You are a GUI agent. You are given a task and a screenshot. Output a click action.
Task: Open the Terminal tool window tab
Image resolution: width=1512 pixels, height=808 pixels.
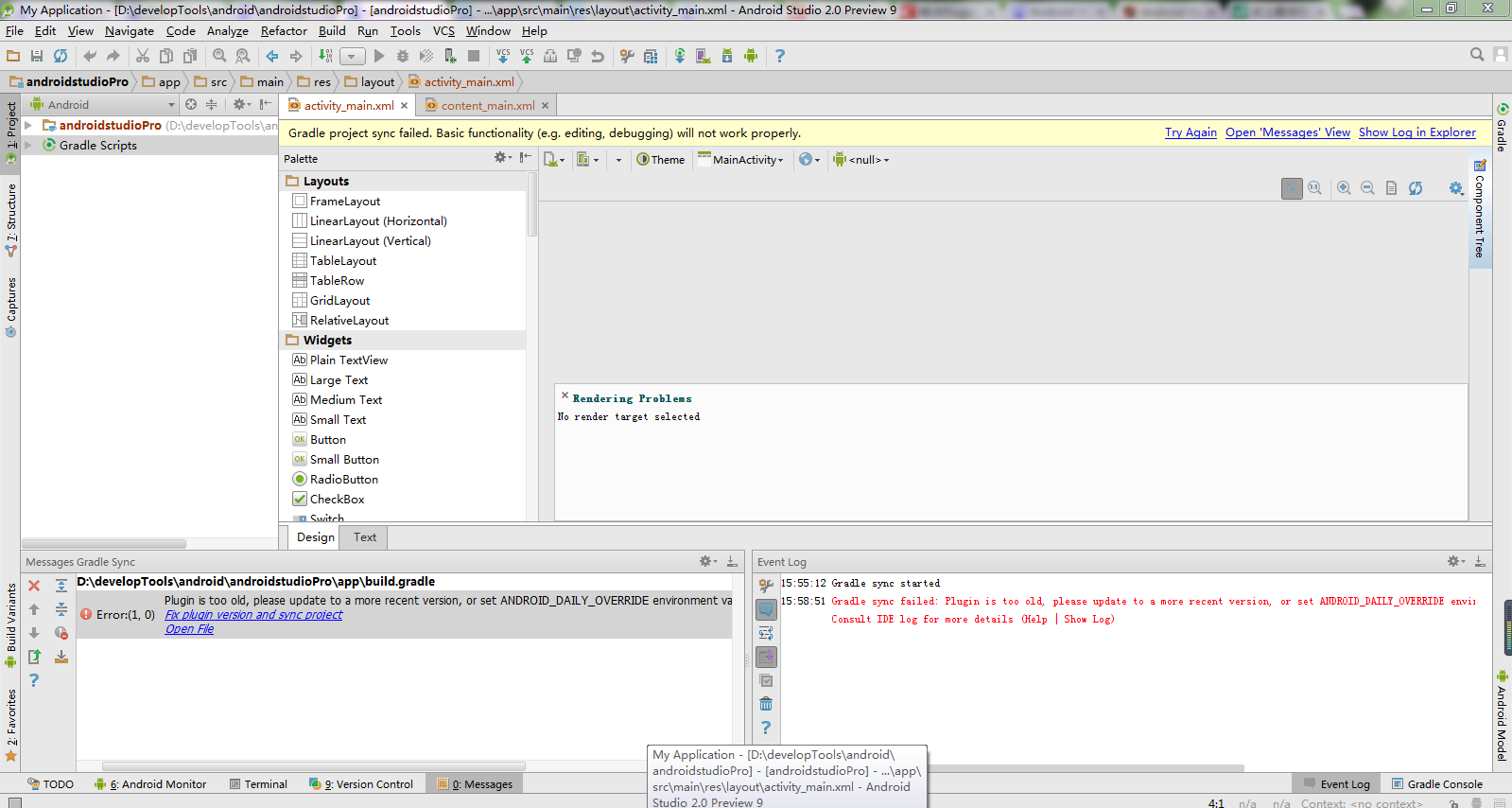(x=258, y=784)
